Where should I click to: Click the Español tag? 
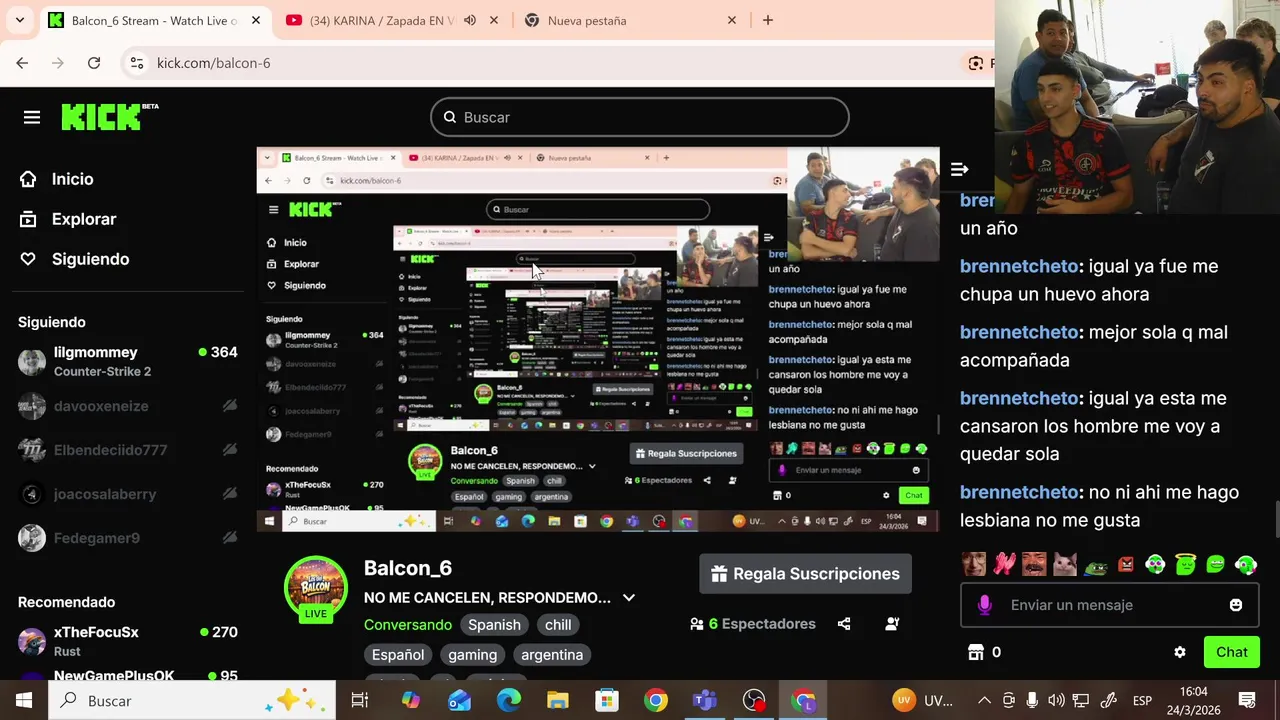click(398, 655)
